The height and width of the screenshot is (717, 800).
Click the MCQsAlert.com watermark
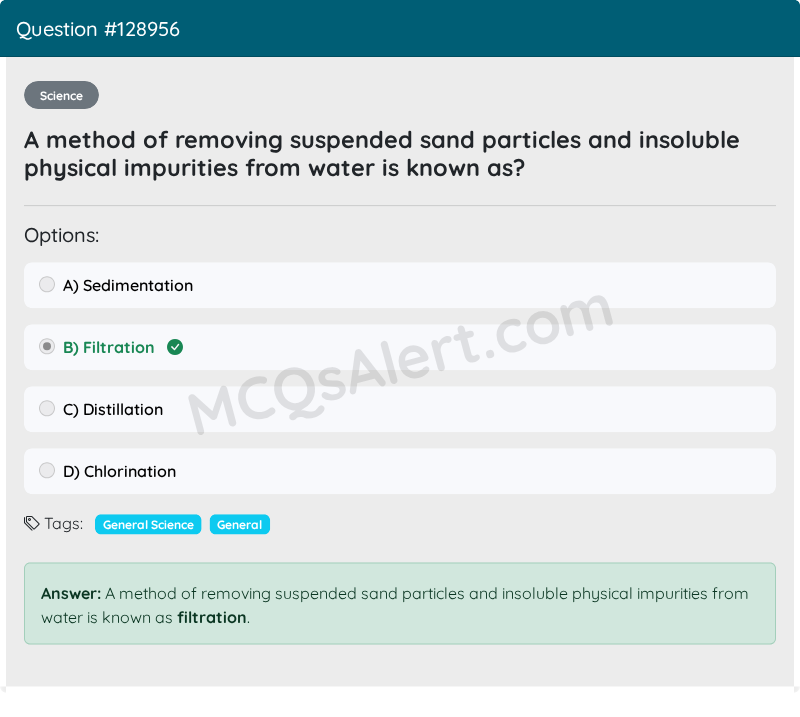click(400, 365)
